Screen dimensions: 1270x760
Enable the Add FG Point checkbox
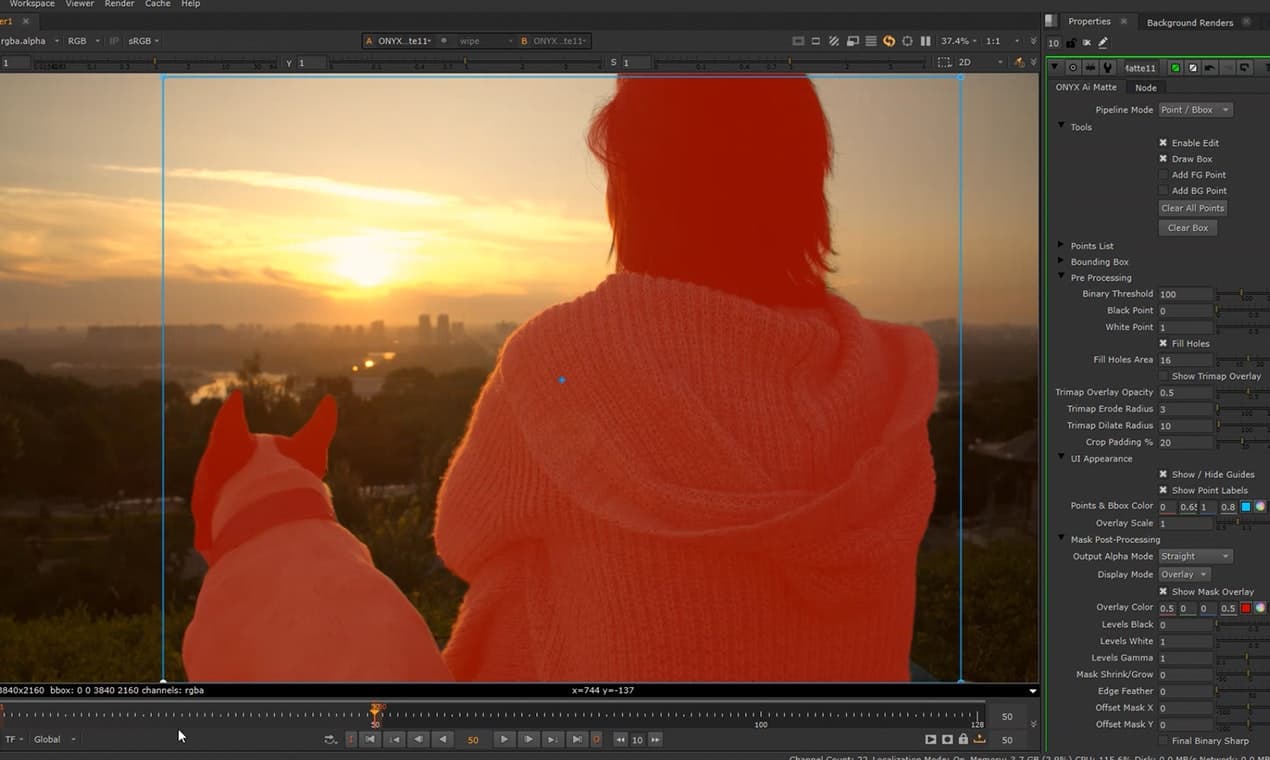1164,174
